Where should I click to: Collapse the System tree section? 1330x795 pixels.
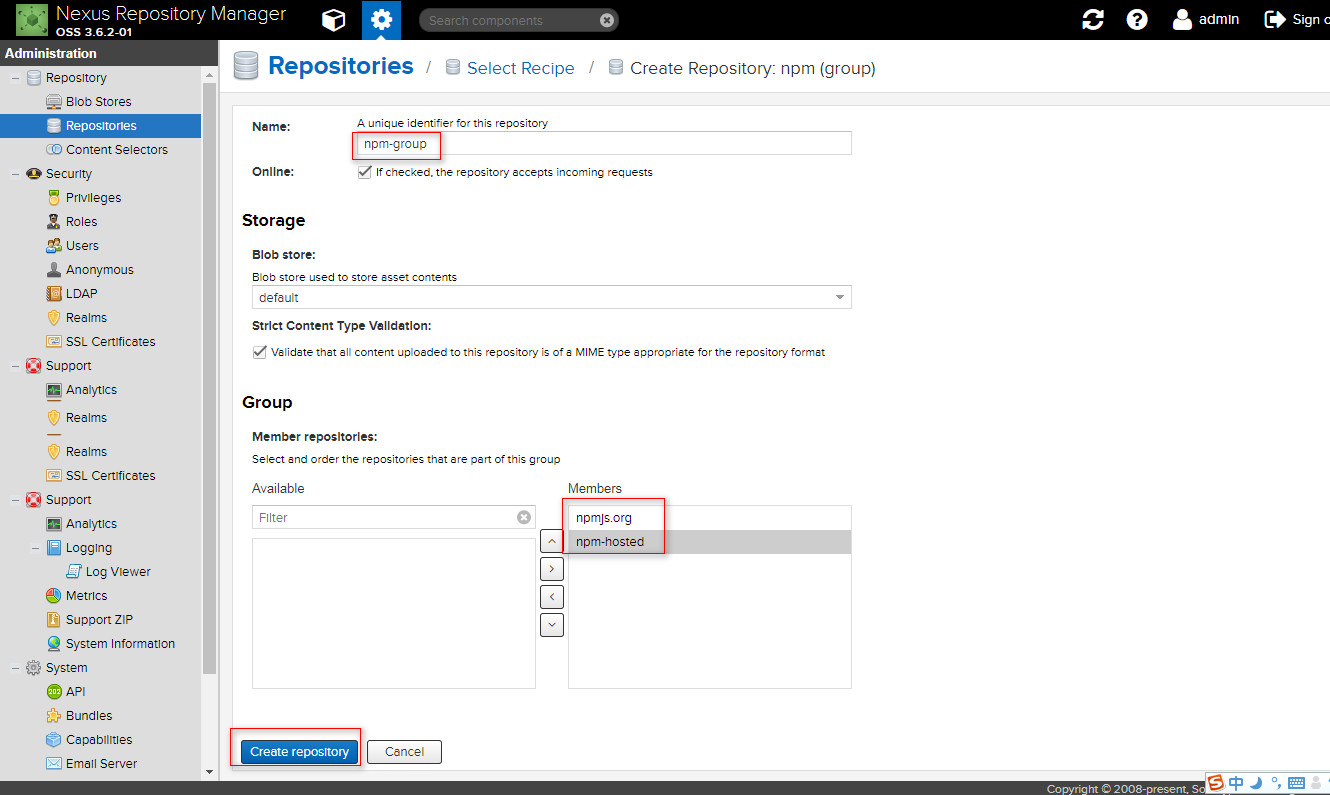pyautogui.click(x=16, y=668)
